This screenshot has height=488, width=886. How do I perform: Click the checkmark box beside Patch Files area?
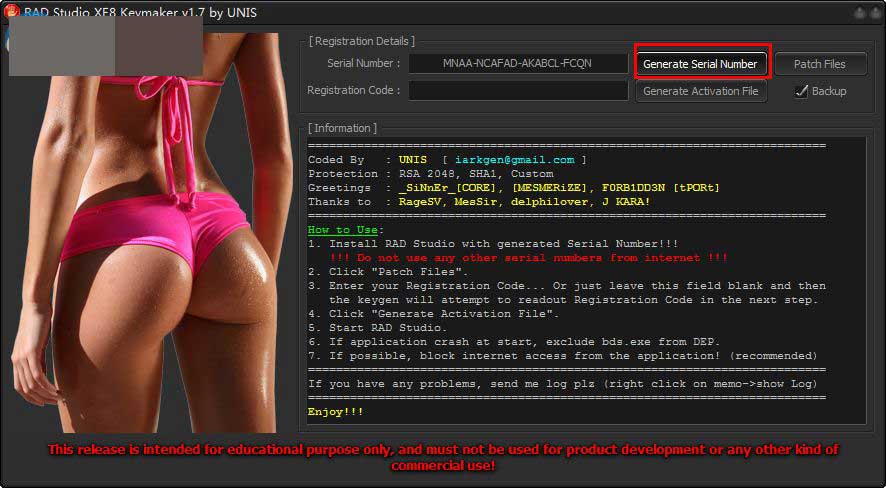pyautogui.click(x=801, y=91)
